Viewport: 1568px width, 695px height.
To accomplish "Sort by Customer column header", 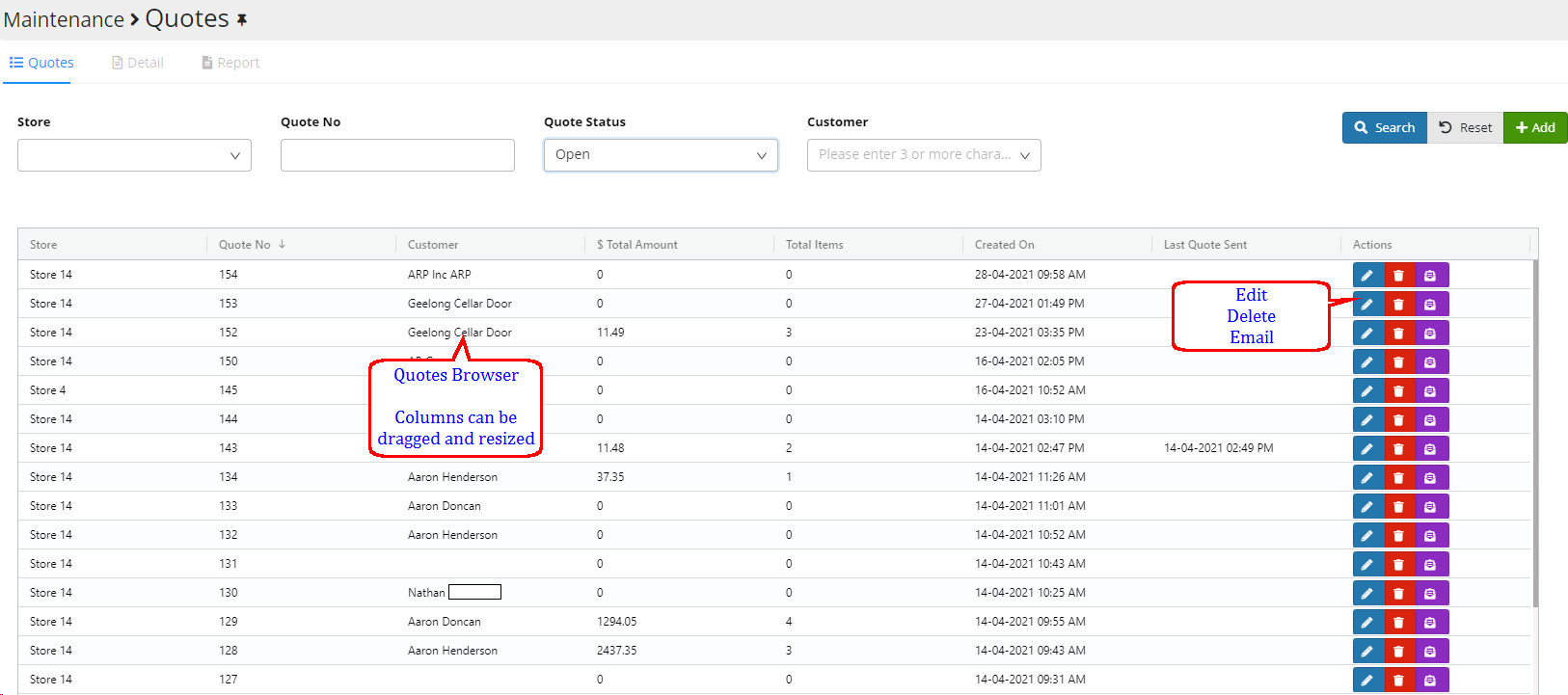I will point(433,245).
